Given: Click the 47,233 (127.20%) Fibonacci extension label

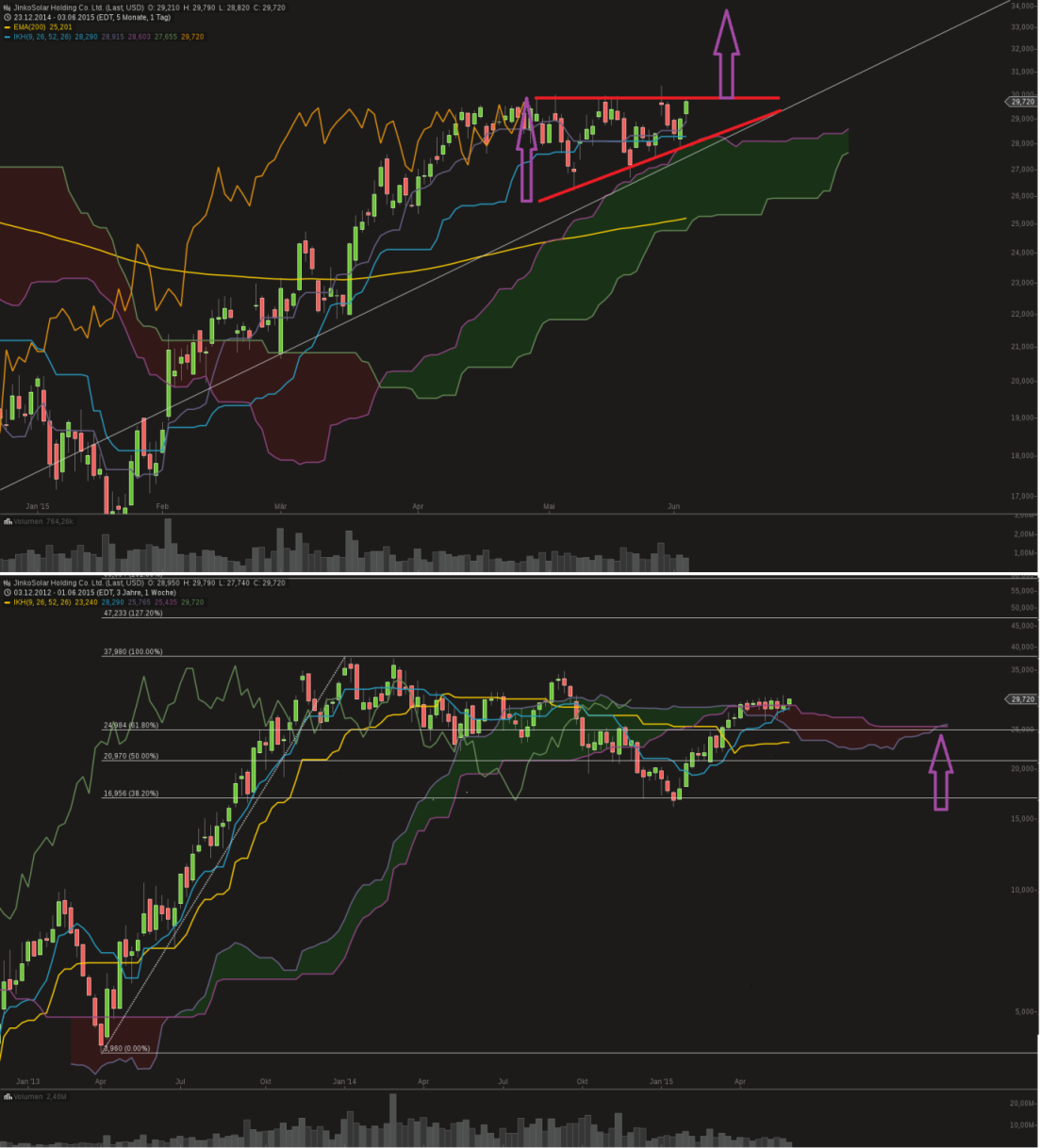Looking at the screenshot, I should [x=133, y=613].
